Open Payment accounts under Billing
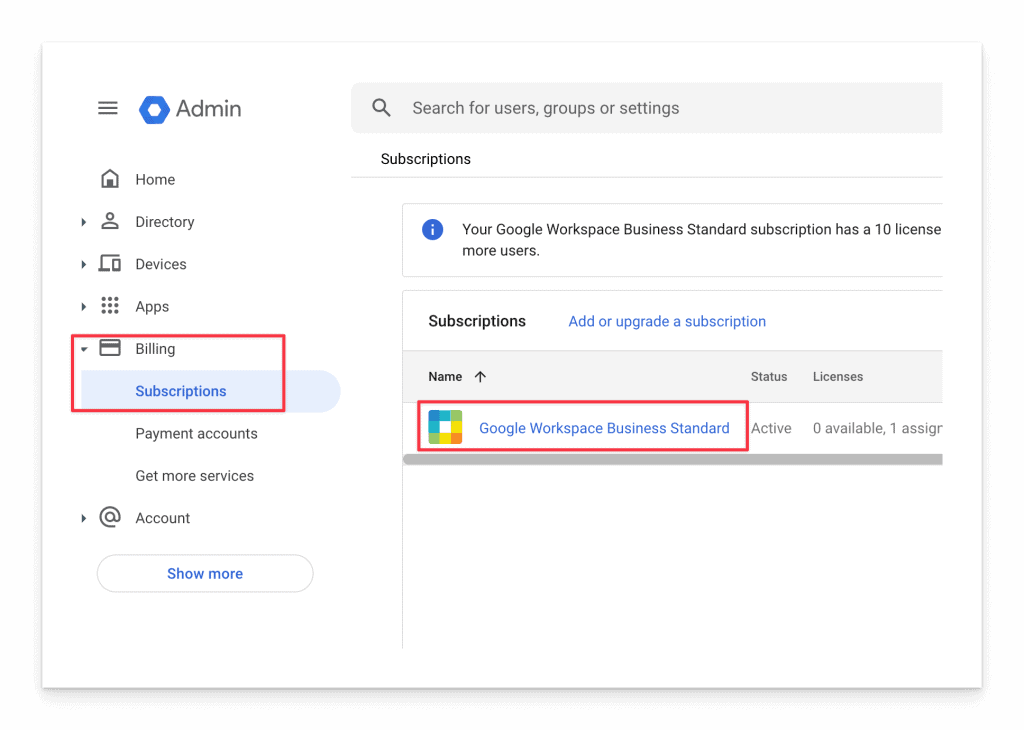This screenshot has width=1024, height=730. (196, 434)
